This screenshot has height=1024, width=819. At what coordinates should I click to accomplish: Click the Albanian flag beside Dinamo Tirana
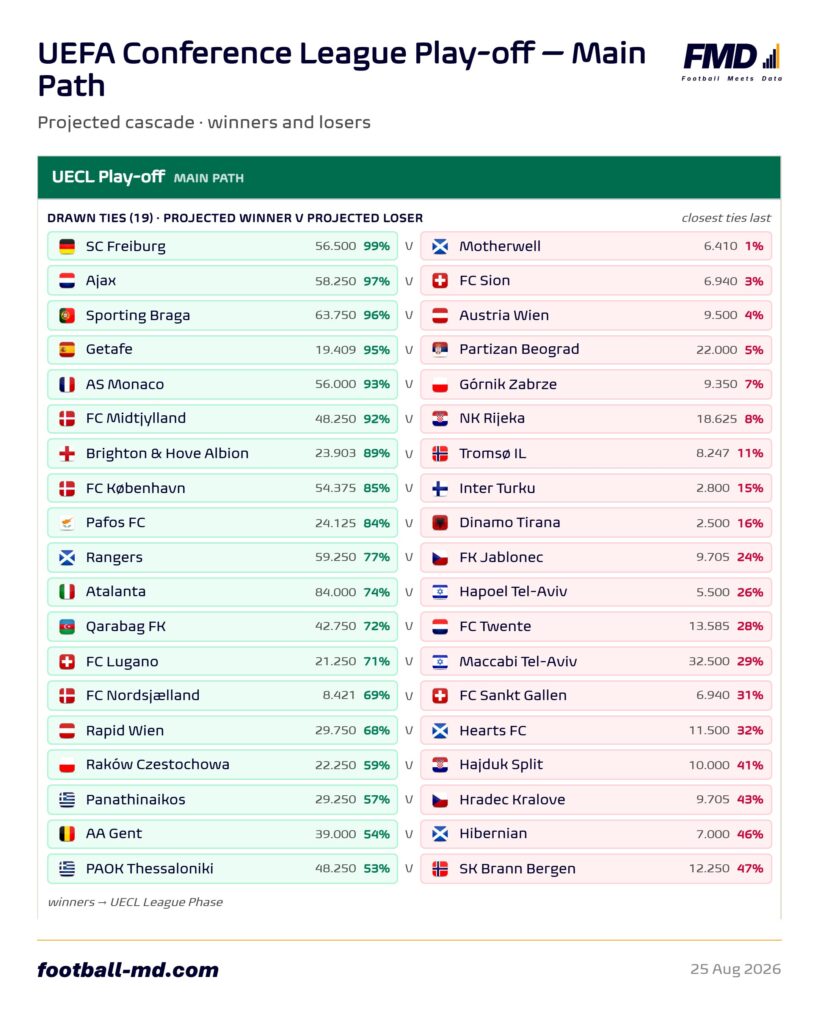pos(440,522)
